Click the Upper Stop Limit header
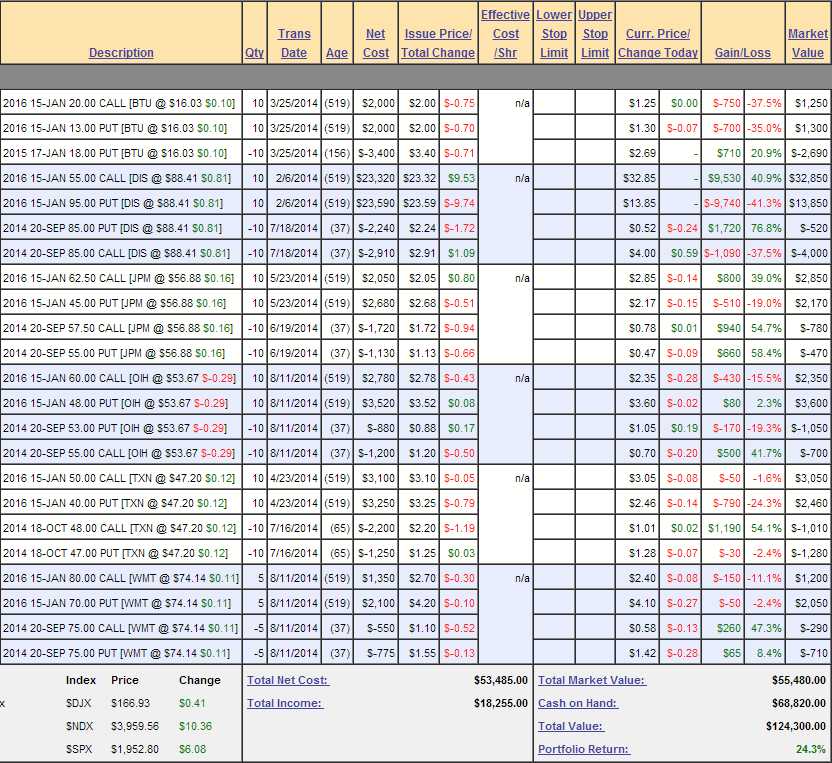Screen dimensions: 832x763 (594, 33)
